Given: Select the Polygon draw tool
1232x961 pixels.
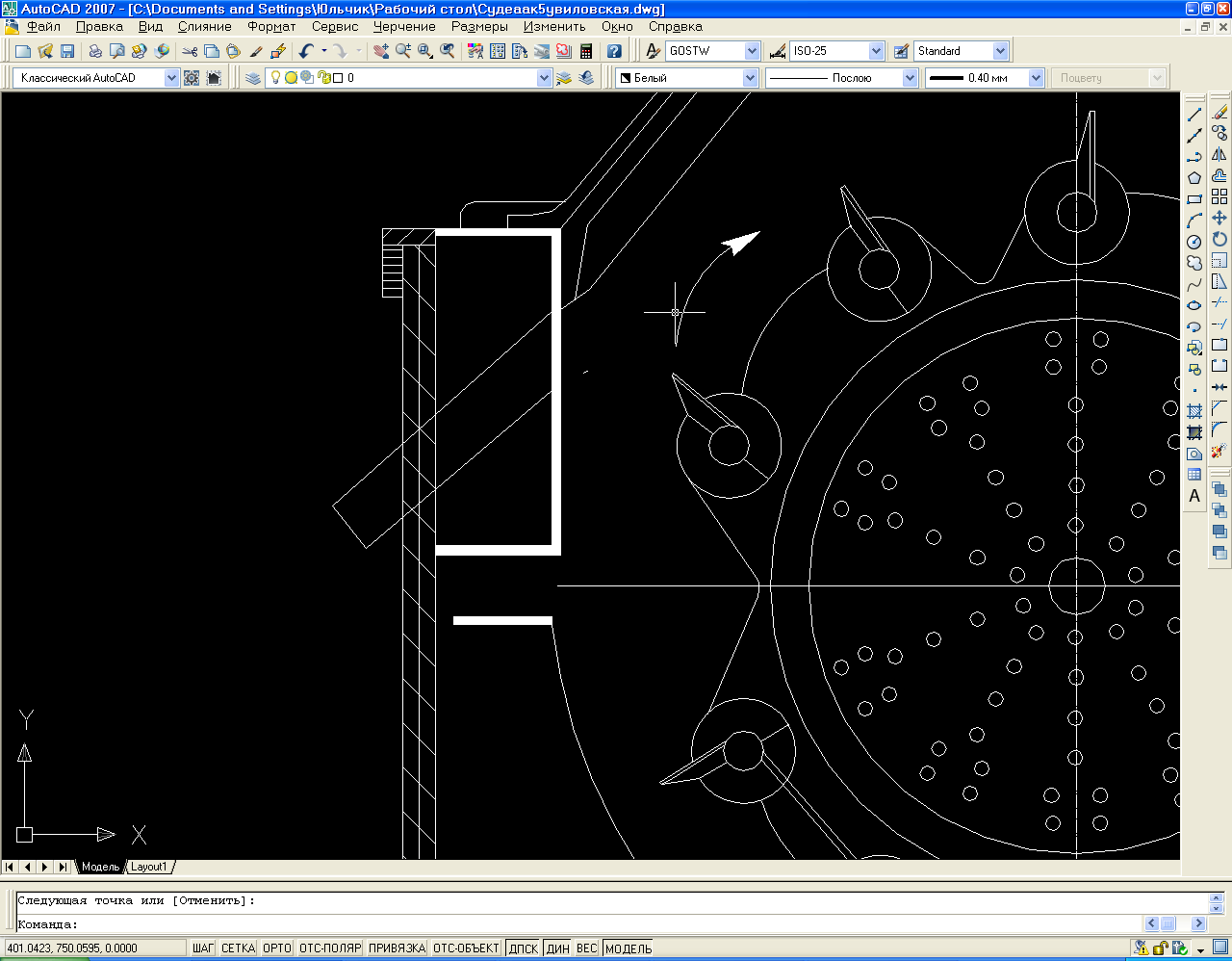Looking at the screenshot, I should [x=1194, y=178].
